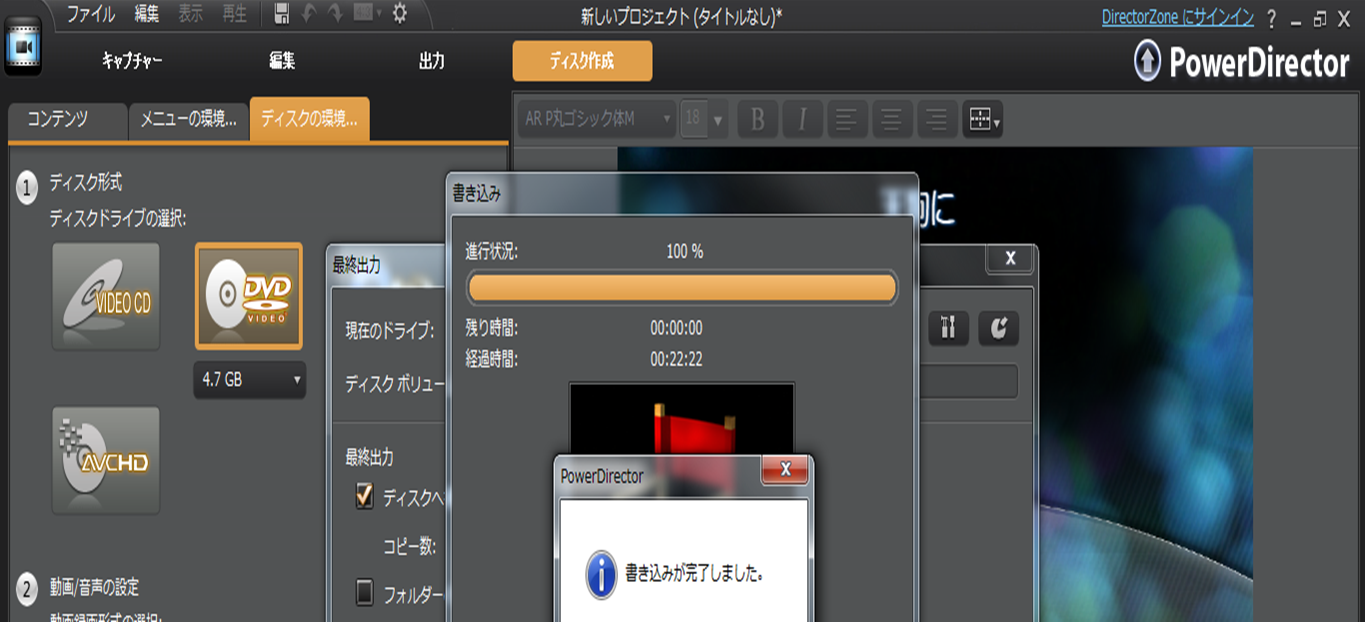Screen dimensions: 1365x622
Task: Open the メニューの環境... tab
Action: click(x=188, y=120)
